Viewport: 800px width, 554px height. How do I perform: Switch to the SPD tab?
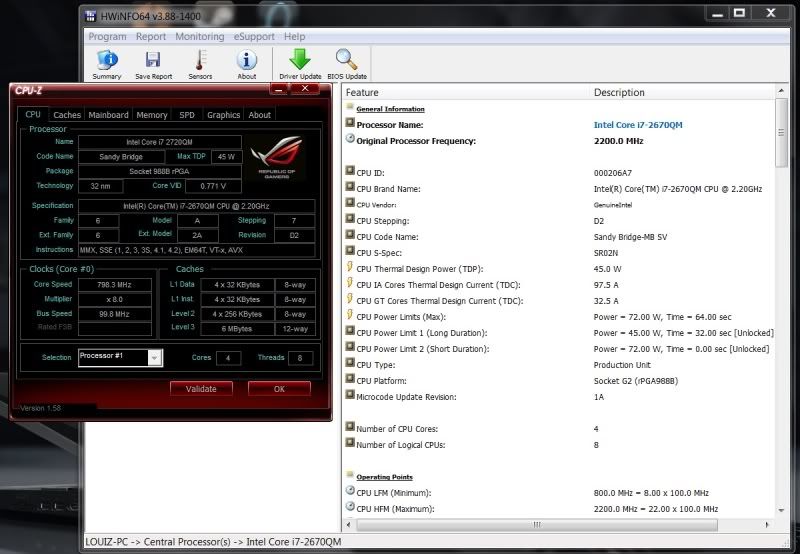click(187, 115)
